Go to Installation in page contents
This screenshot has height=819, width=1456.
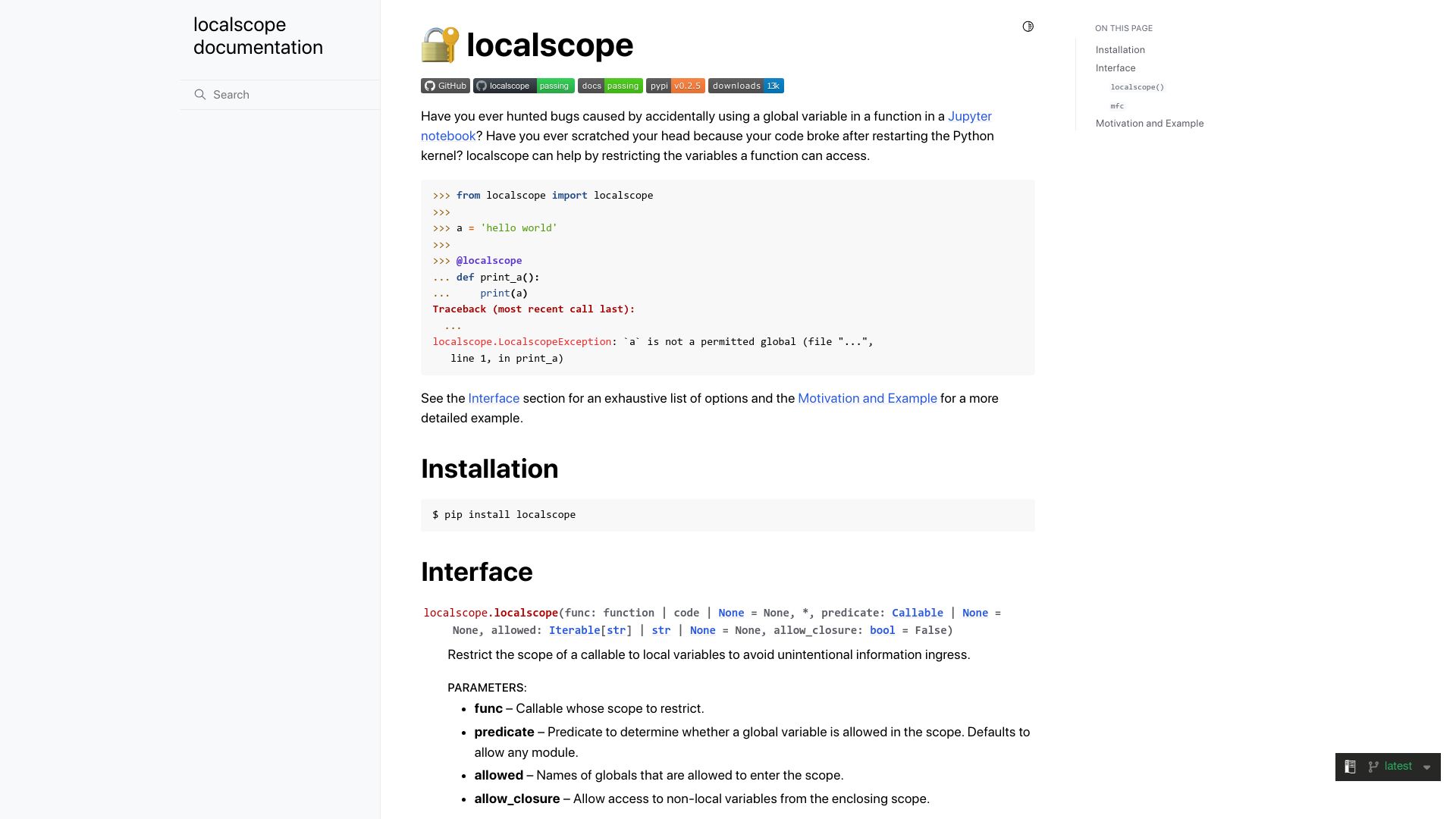coord(1120,50)
